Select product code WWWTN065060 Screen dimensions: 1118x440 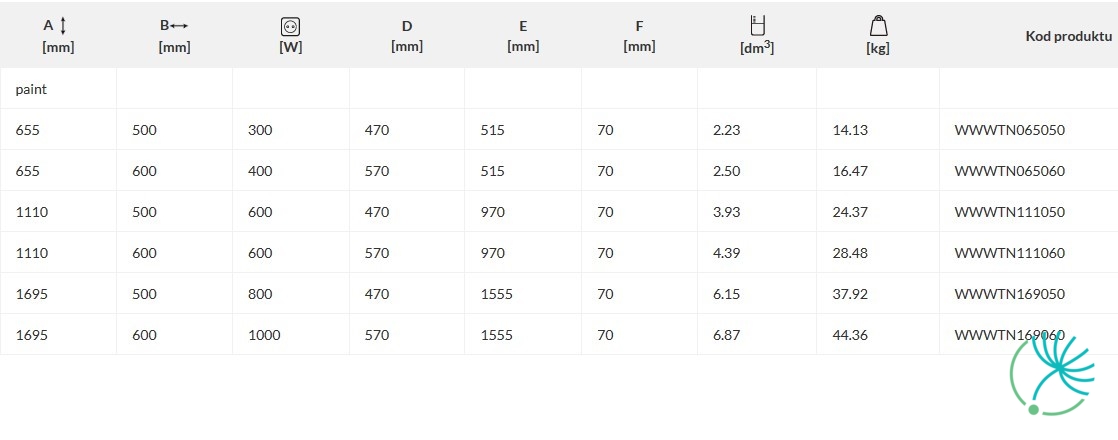click(1010, 171)
